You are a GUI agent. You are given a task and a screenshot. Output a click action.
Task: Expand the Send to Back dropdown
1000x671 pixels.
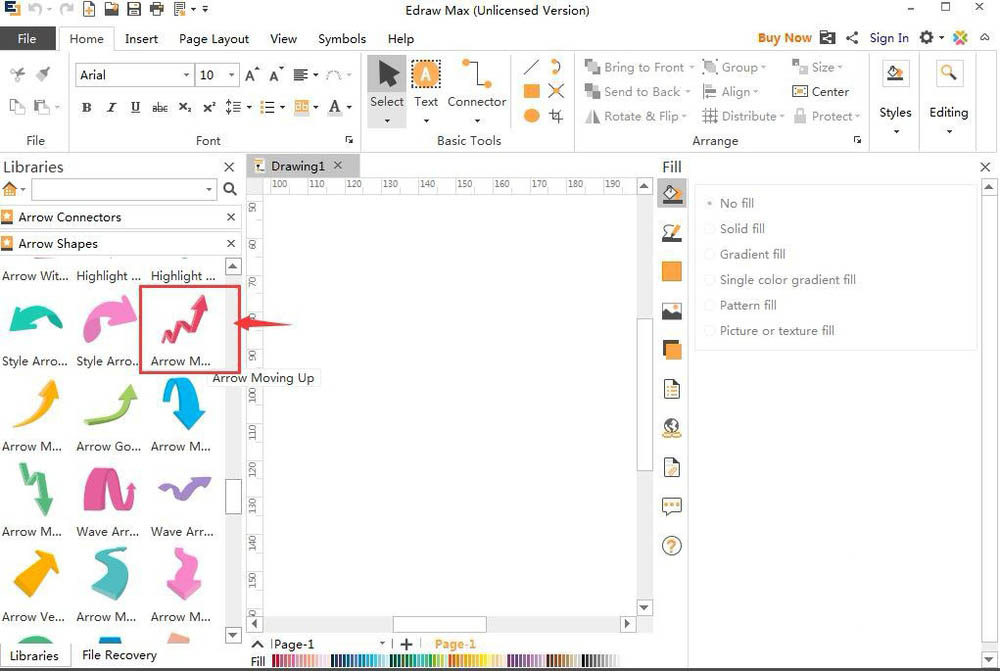pyautogui.click(x=688, y=92)
